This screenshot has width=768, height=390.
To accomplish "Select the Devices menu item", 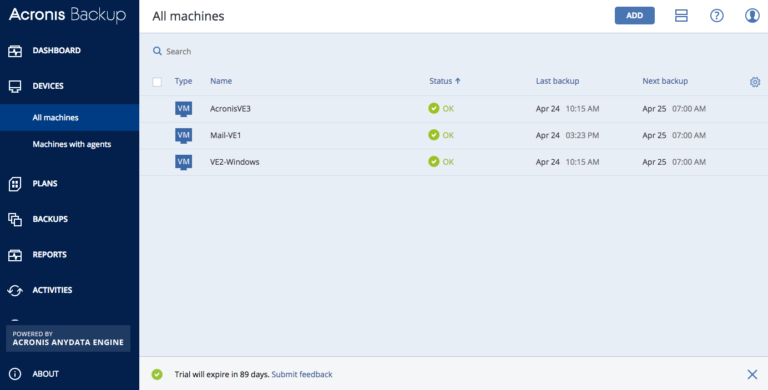I will click(x=48, y=86).
